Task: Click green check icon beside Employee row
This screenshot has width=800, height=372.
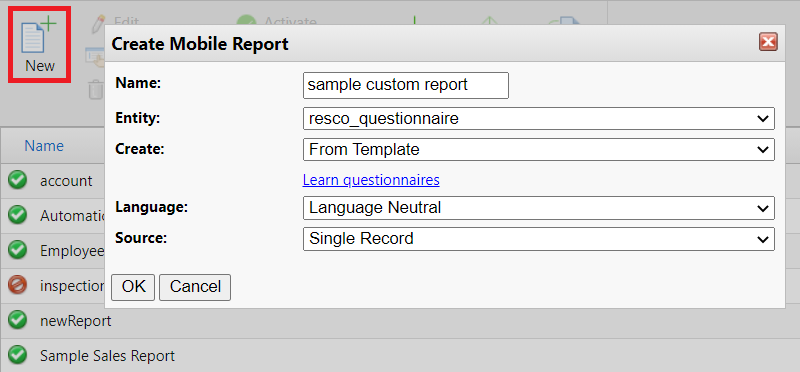Action: pos(17,250)
